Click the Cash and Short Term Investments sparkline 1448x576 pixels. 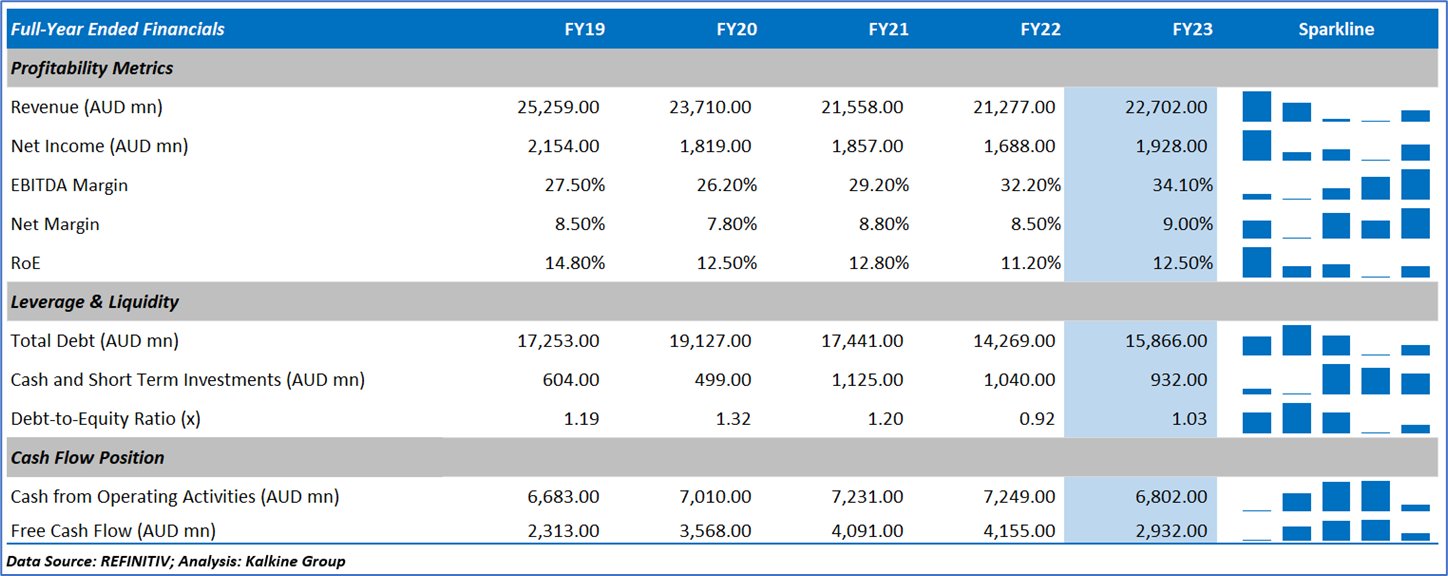click(1336, 380)
